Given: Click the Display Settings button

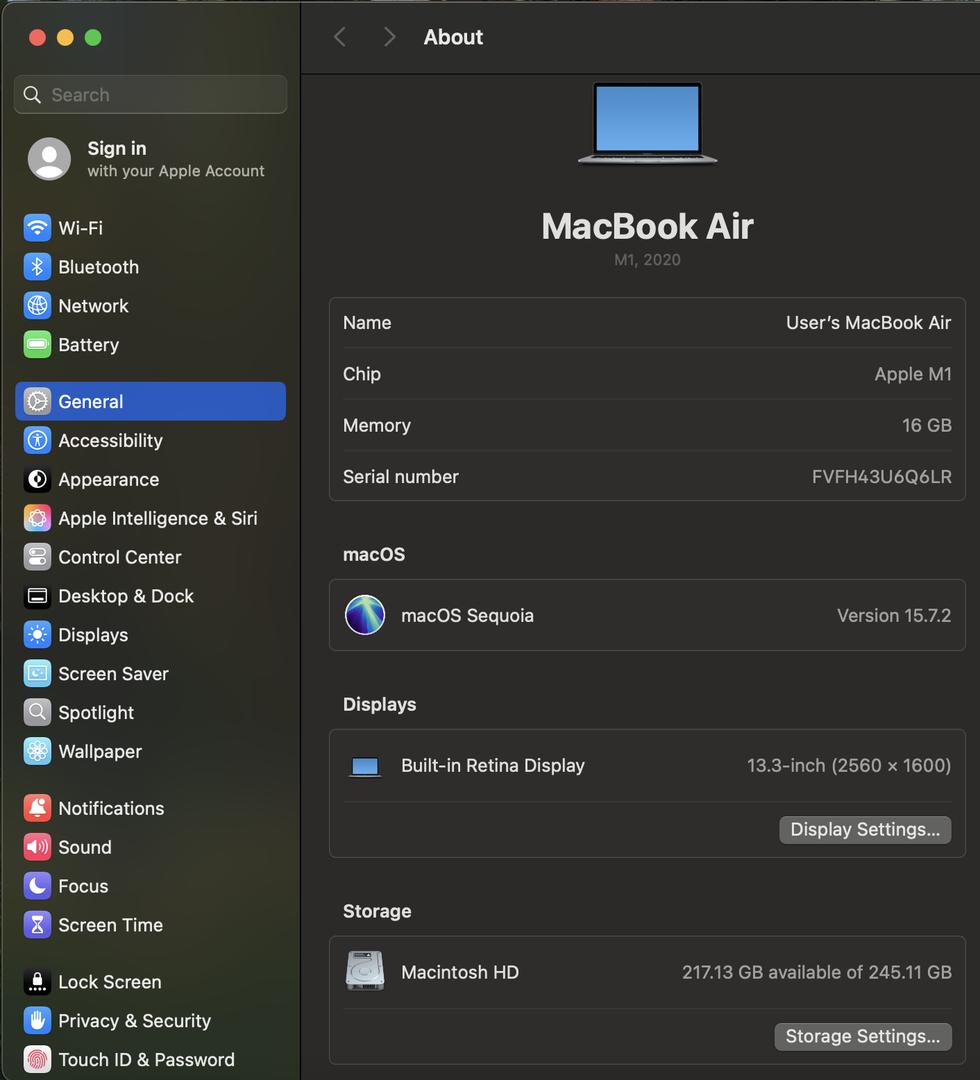Looking at the screenshot, I should (864, 829).
